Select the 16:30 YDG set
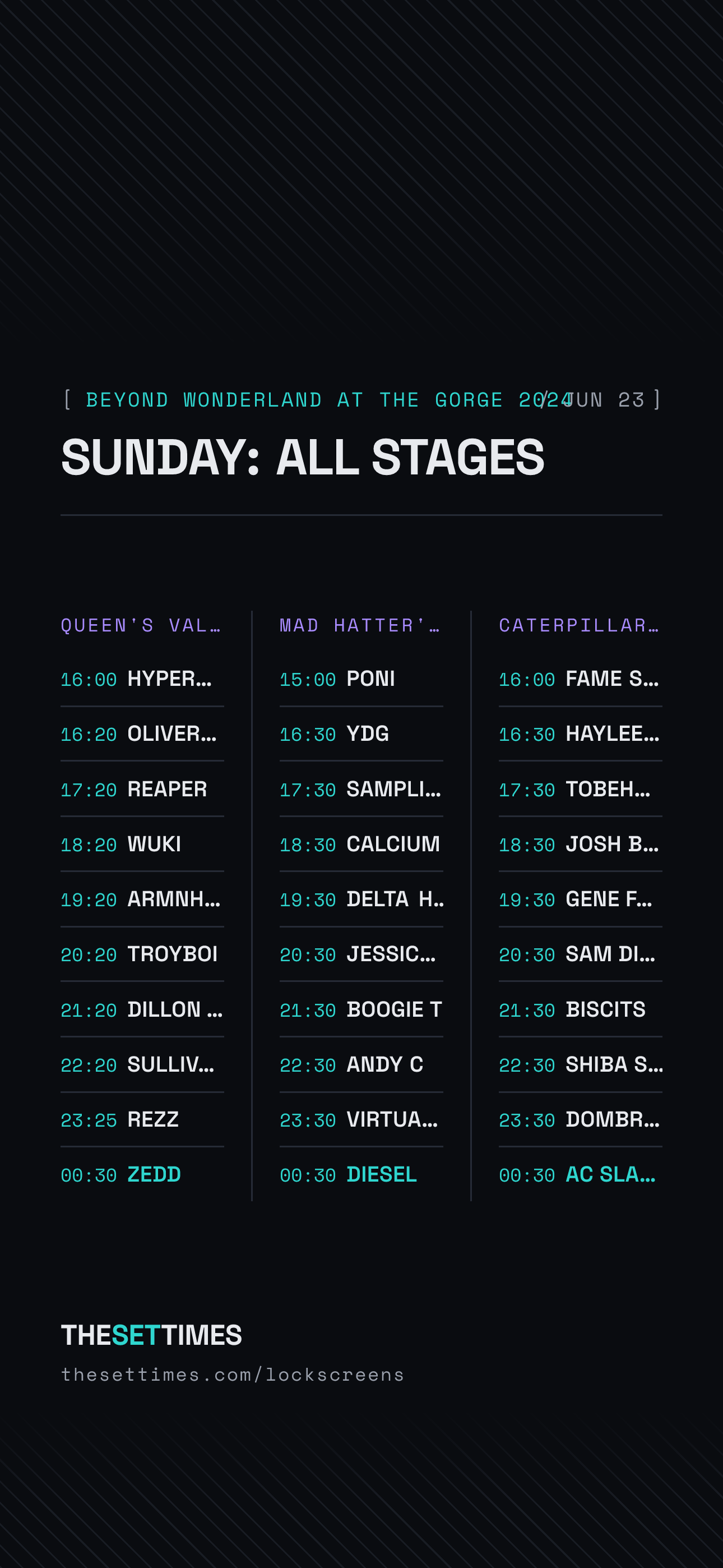Screen dimensions: 723x1568 click(x=361, y=734)
